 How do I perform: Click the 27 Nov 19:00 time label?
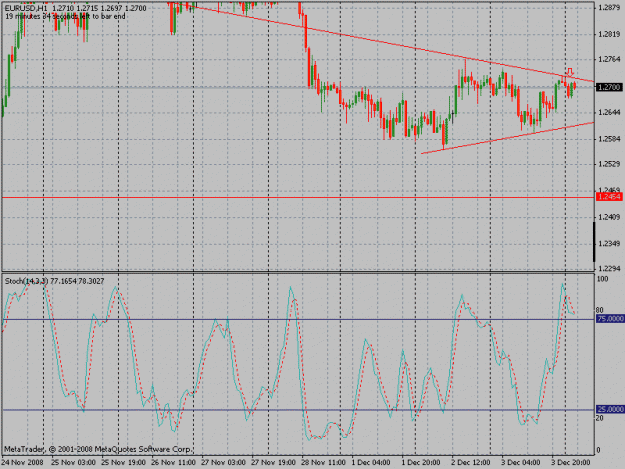click(273, 462)
